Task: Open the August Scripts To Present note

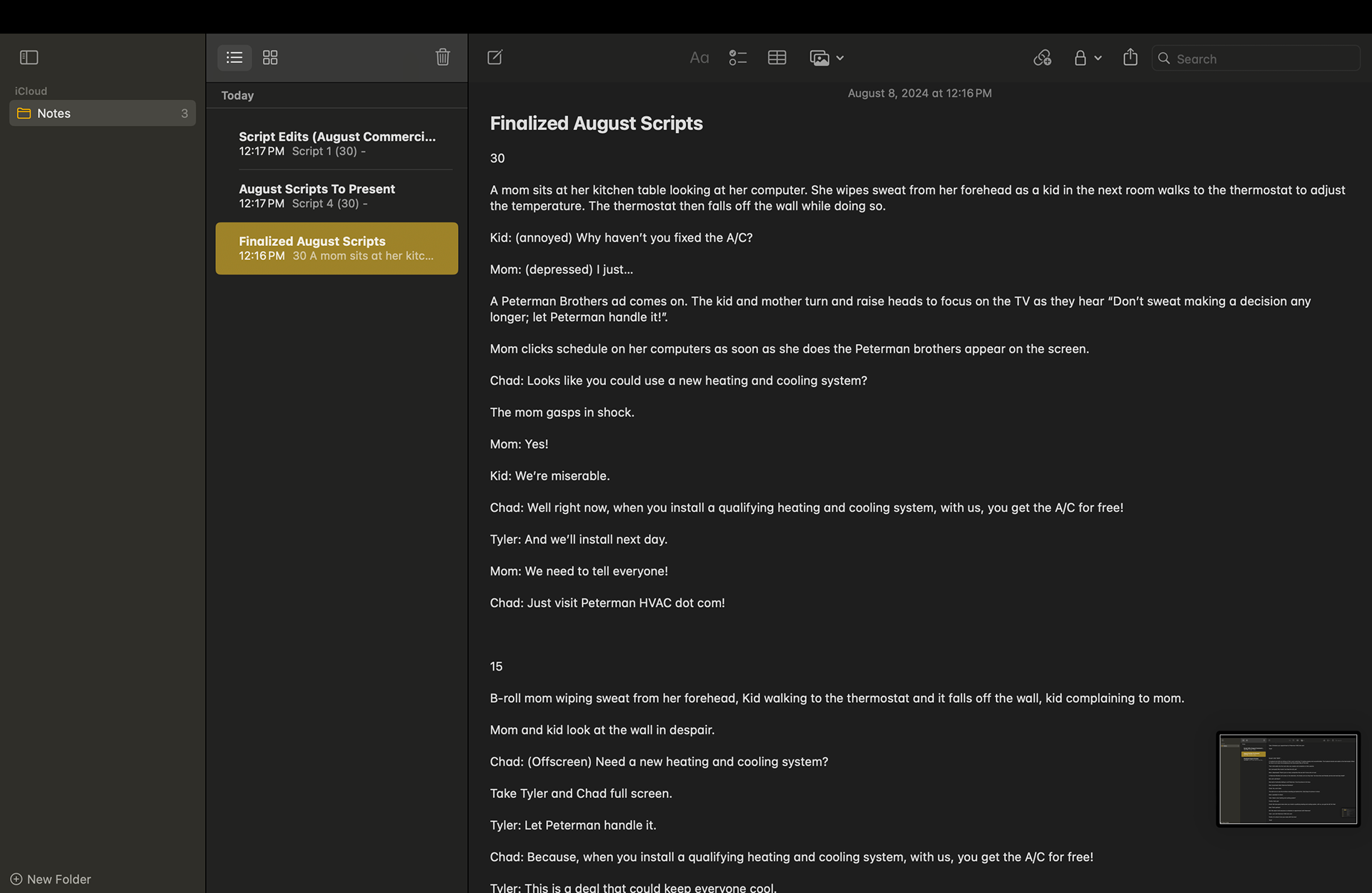Action: click(x=337, y=196)
